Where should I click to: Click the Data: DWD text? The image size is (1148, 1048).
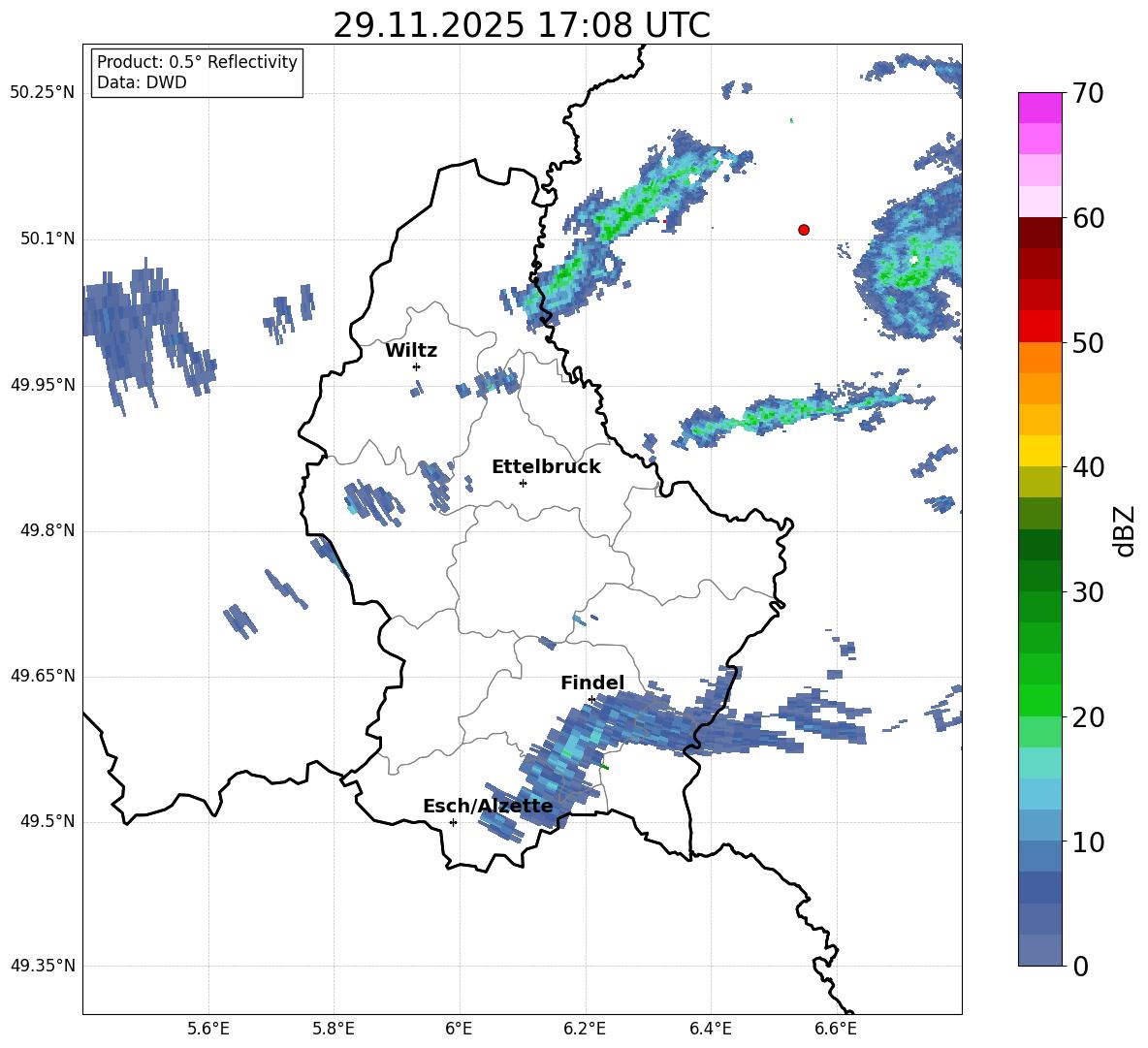142,82
